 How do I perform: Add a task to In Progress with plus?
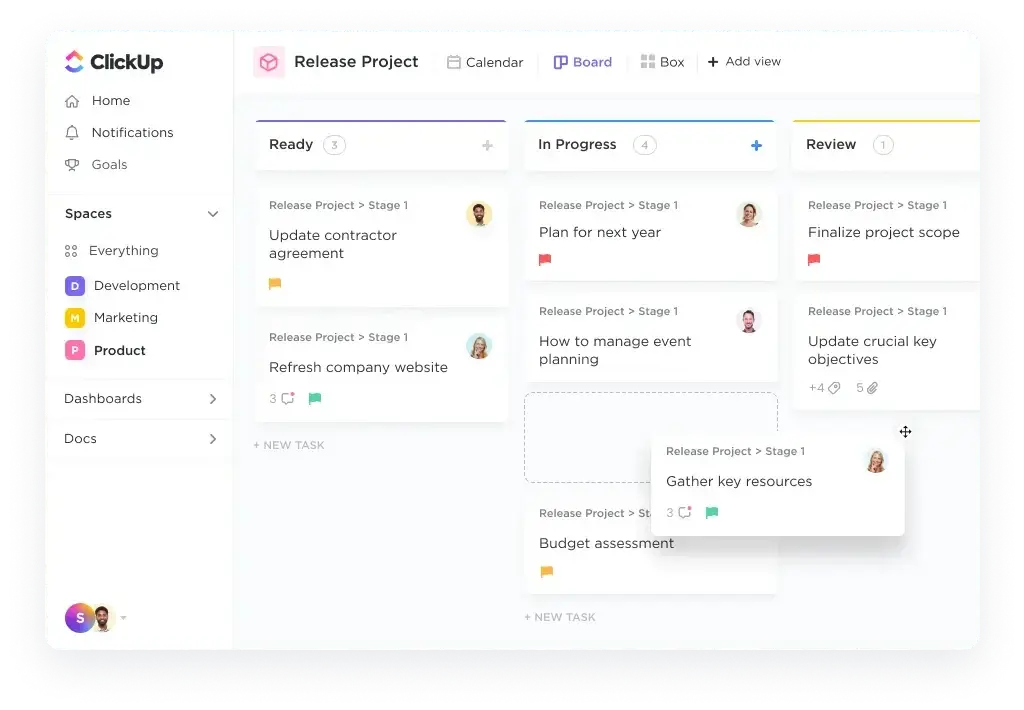[x=756, y=146]
